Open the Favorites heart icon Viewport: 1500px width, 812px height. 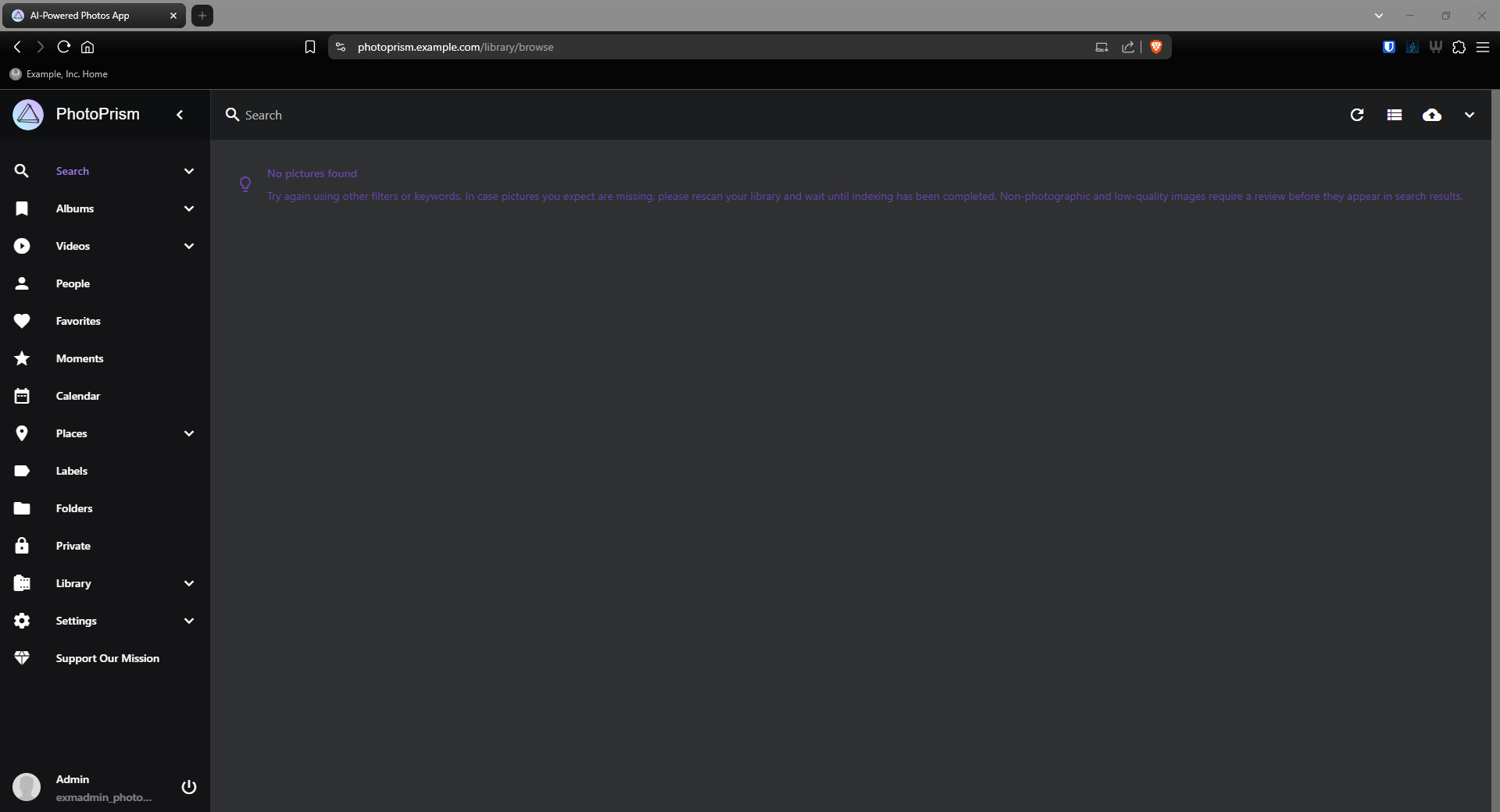coord(22,321)
